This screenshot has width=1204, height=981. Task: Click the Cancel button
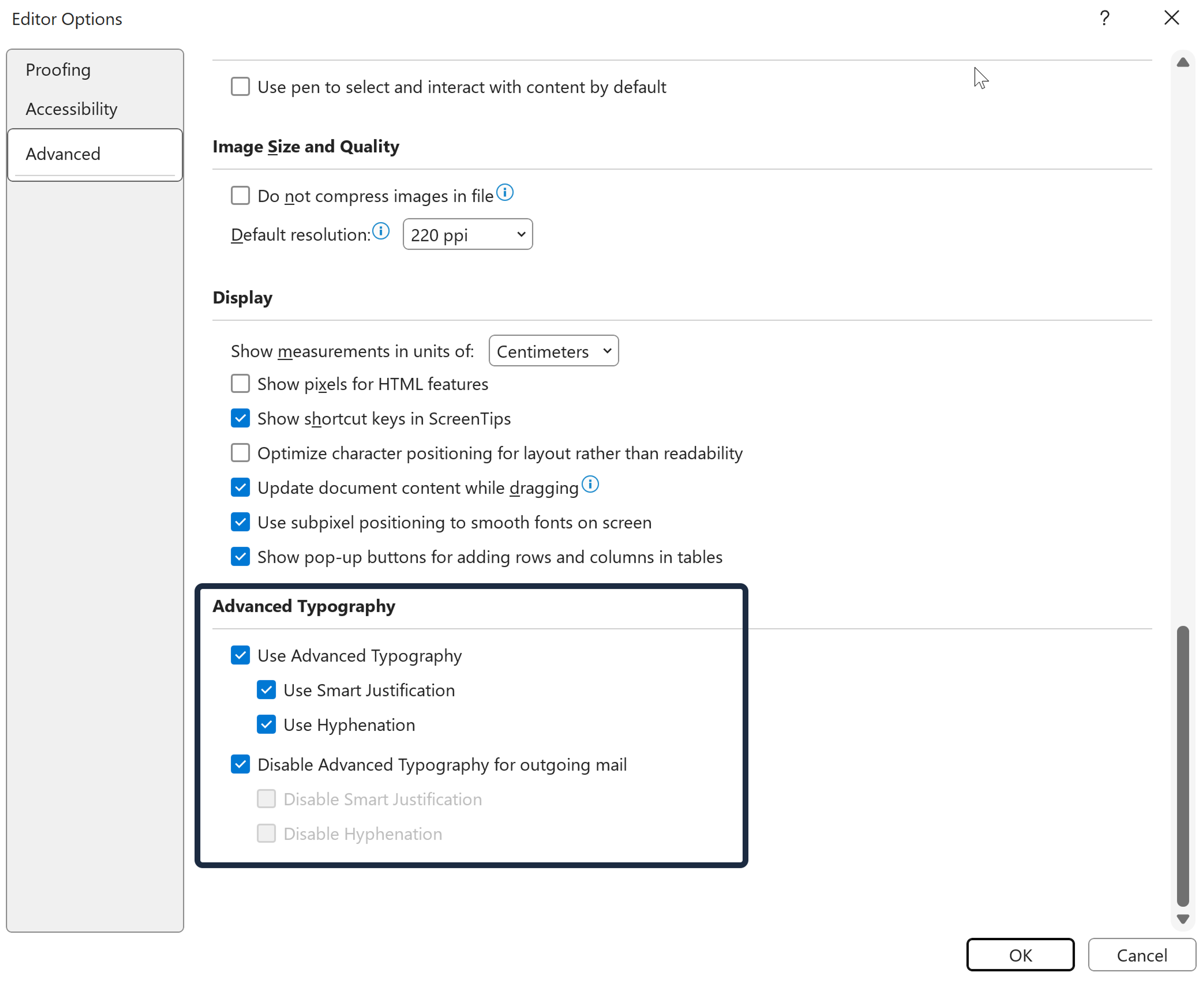[x=1141, y=955]
